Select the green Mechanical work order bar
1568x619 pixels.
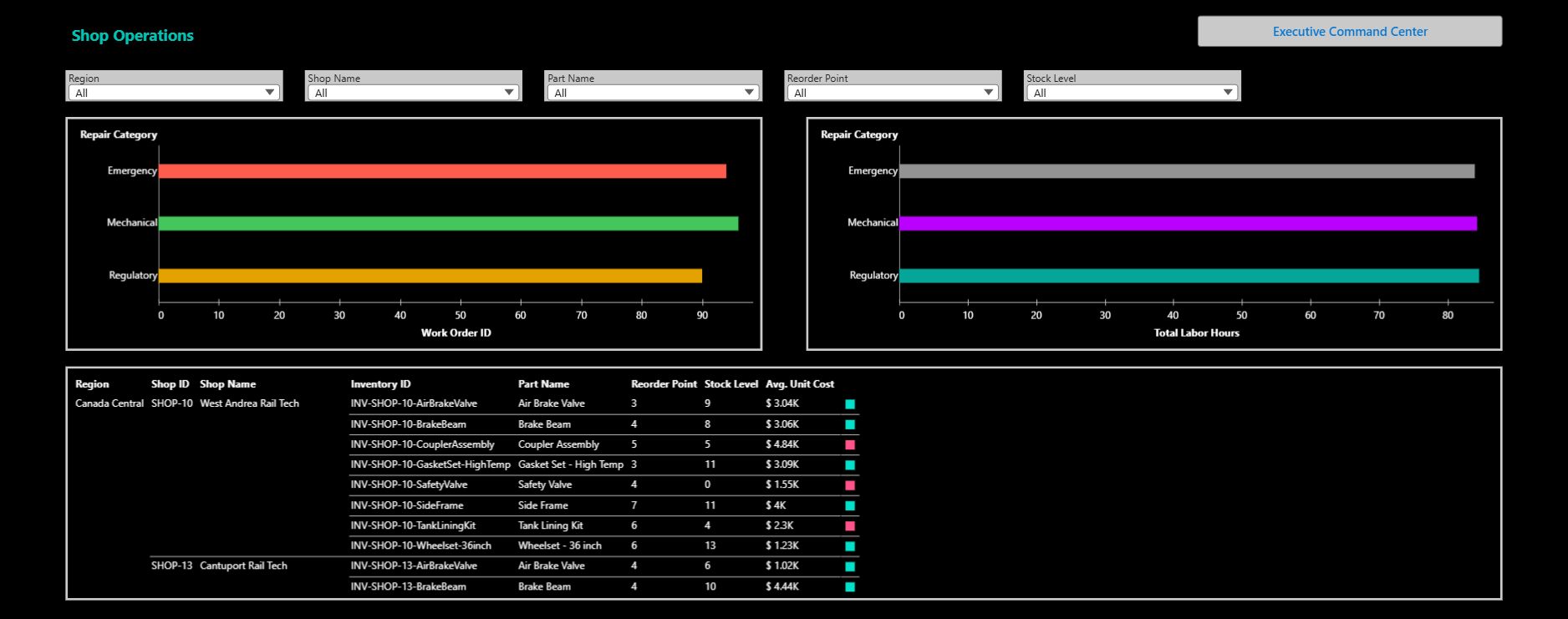click(x=448, y=223)
